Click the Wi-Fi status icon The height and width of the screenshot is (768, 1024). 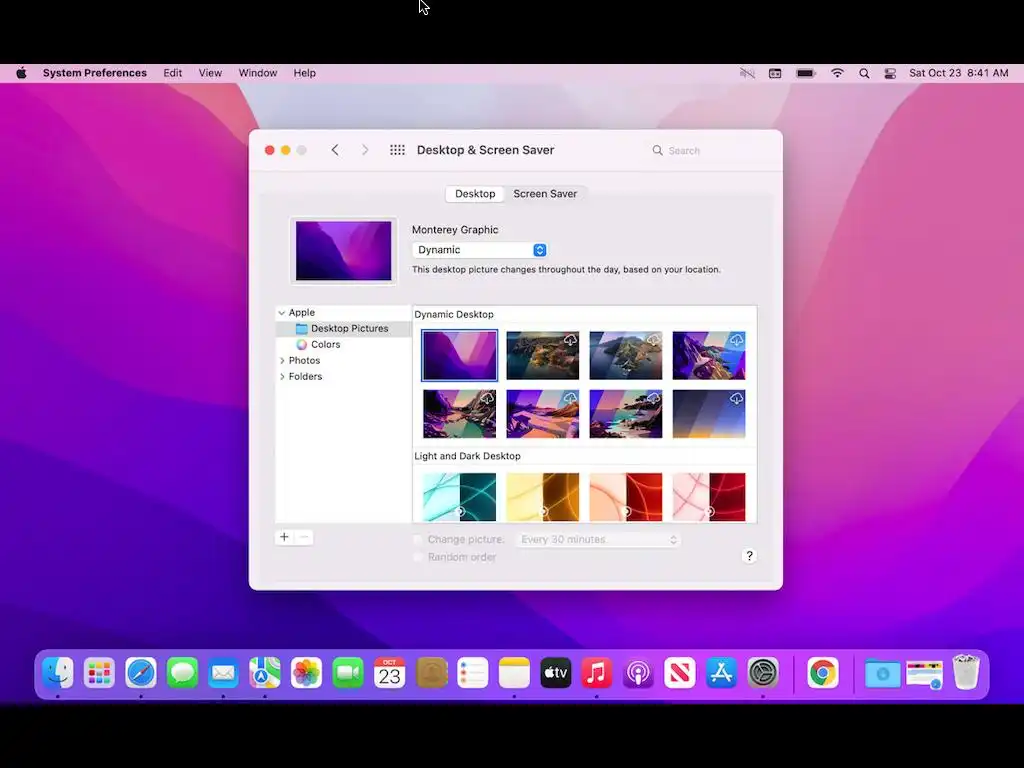click(x=837, y=73)
